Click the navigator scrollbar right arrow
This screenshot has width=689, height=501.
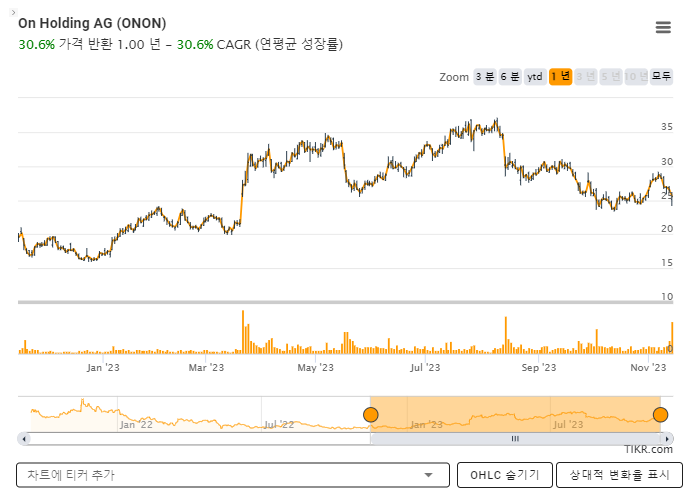pyautogui.click(x=667, y=439)
